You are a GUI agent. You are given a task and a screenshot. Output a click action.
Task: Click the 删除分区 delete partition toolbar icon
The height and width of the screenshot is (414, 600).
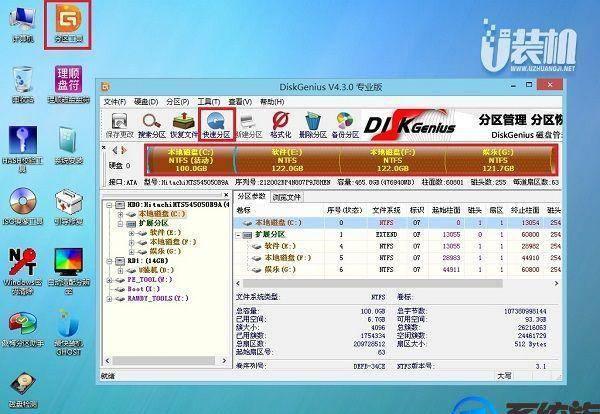click(313, 125)
